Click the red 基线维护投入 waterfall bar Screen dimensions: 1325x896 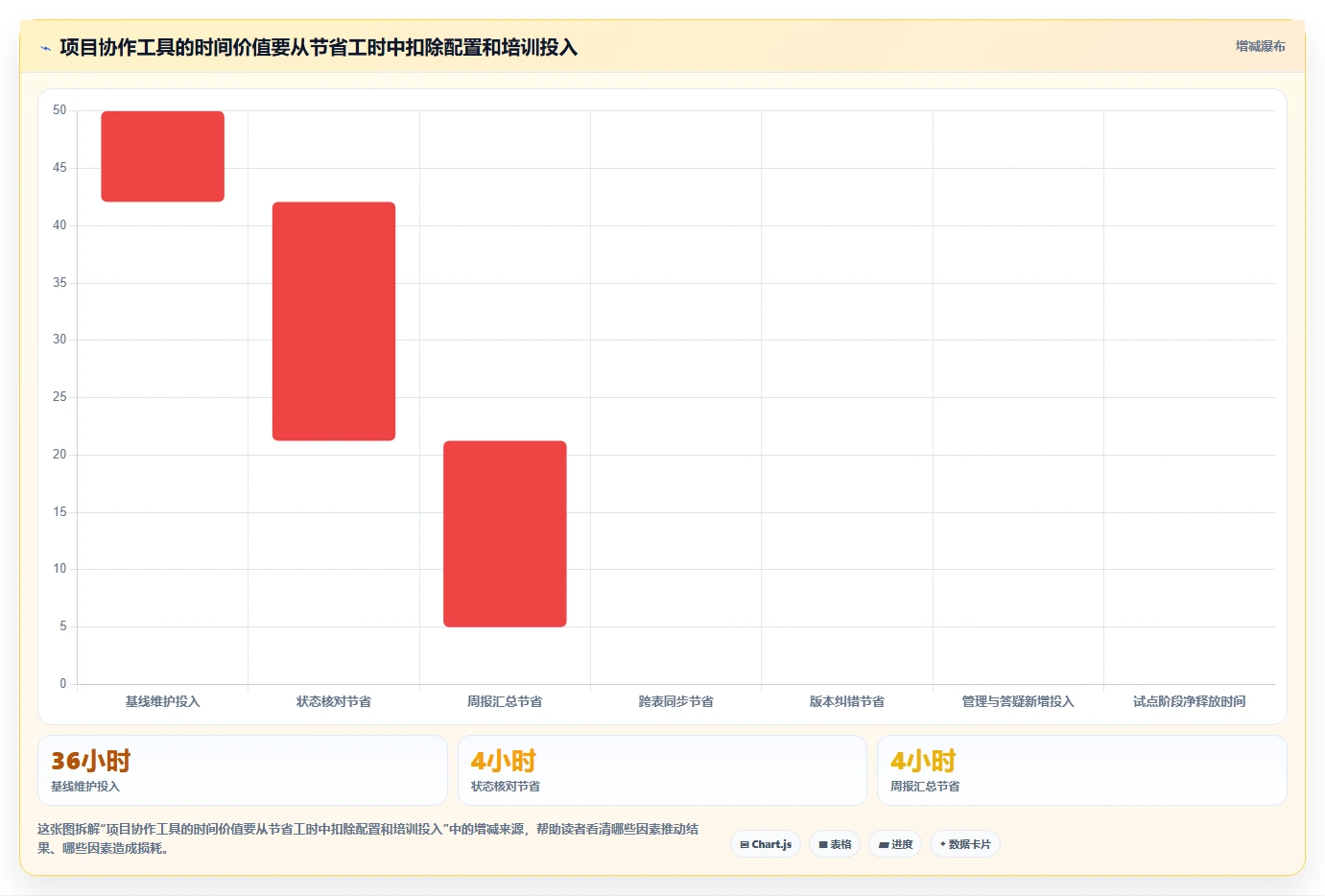[163, 156]
